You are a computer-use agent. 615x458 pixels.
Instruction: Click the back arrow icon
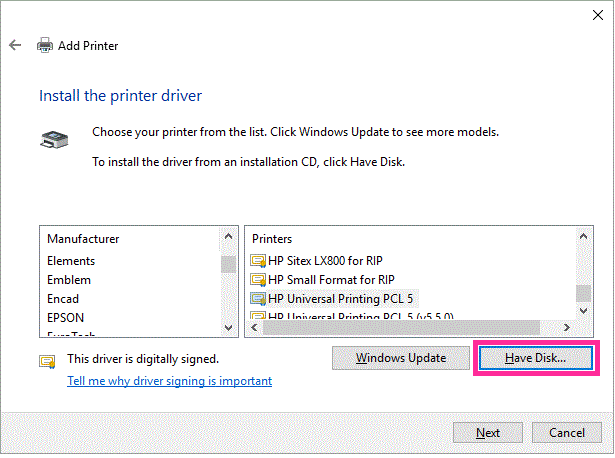[x=15, y=45]
